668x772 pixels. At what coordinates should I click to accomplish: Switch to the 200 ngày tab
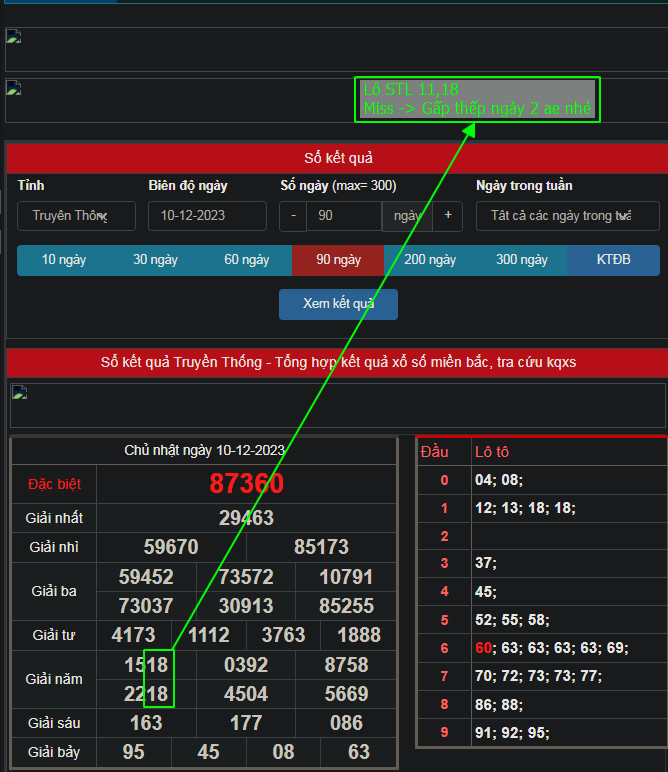click(x=430, y=260)
